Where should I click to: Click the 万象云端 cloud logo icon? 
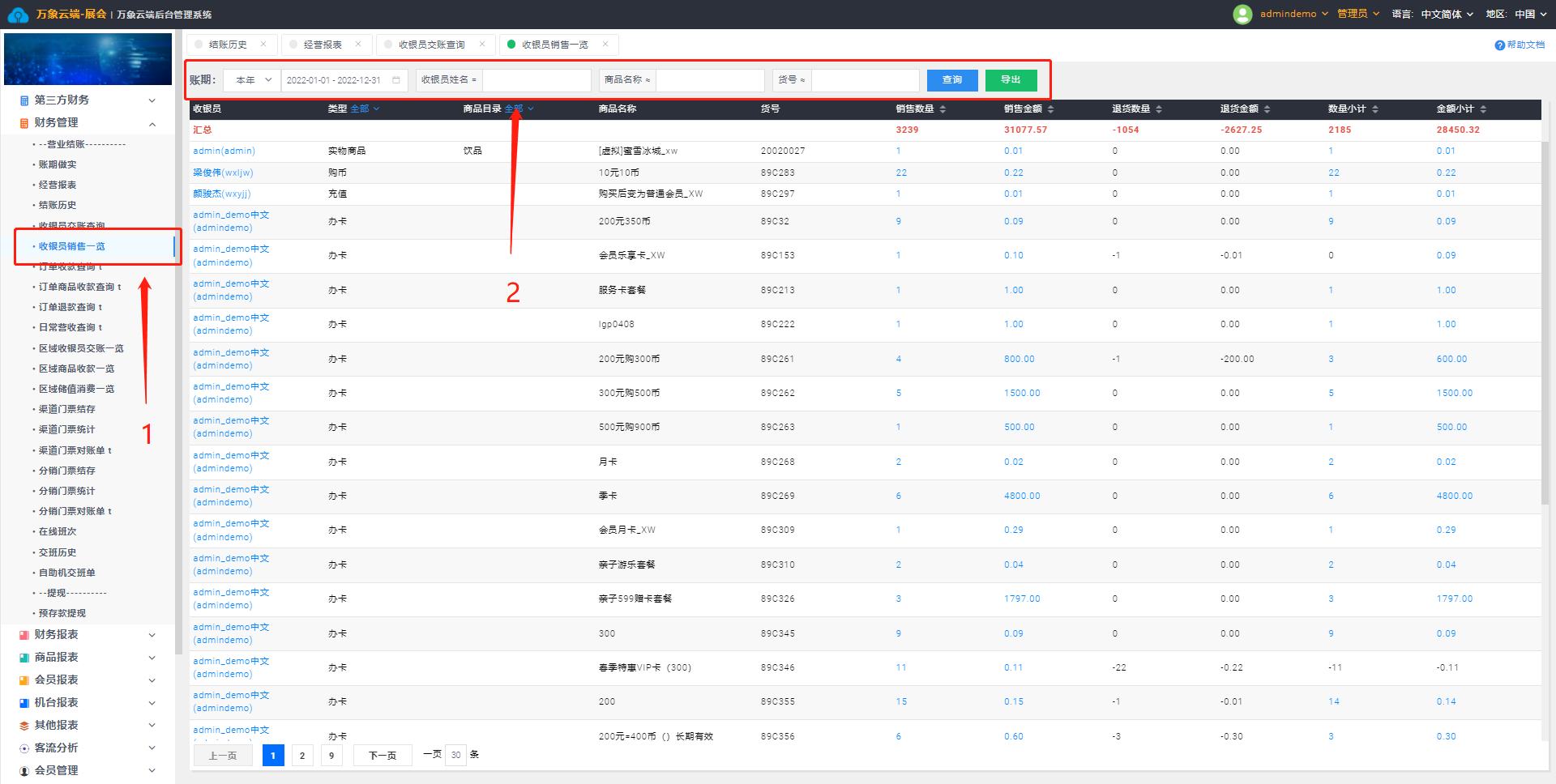tap(18, 15)
